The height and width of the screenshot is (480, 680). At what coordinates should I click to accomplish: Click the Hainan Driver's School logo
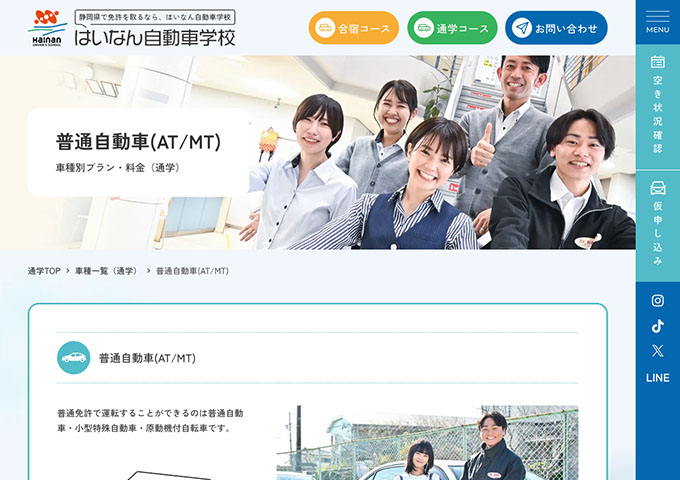coord(47,28)
